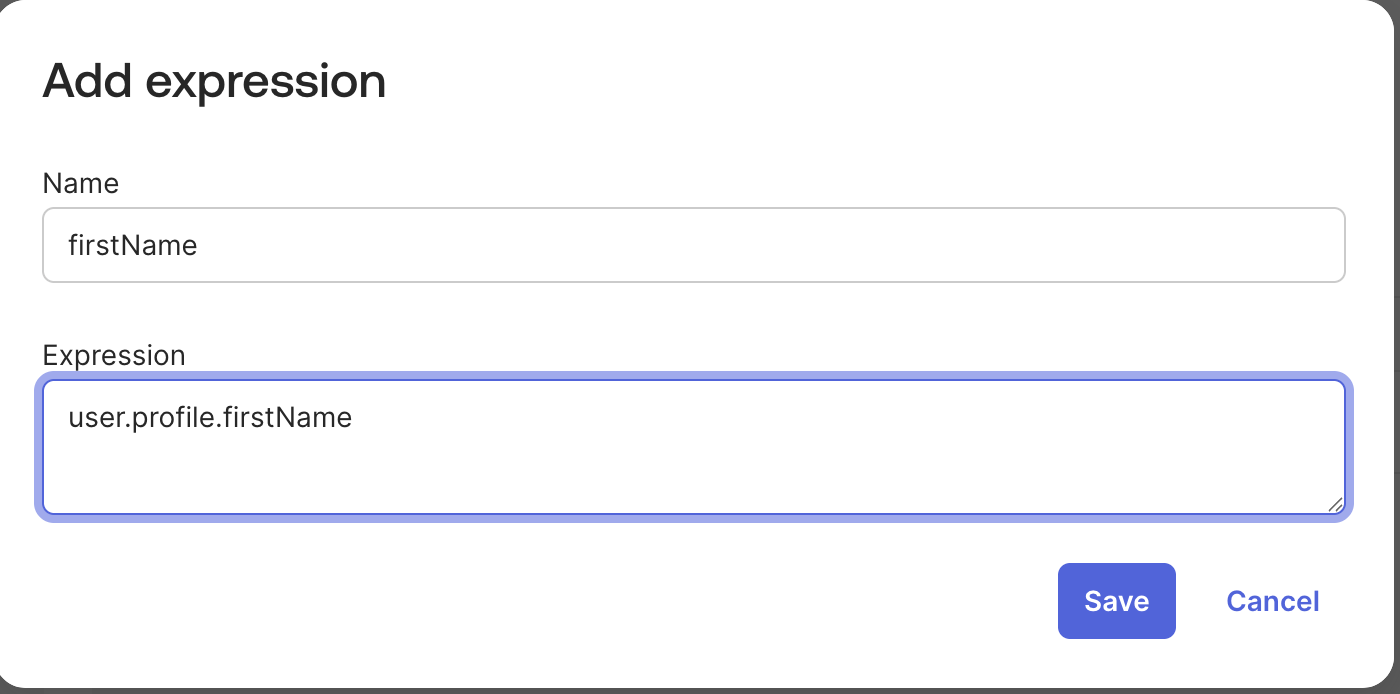Click the Name field label

[x=80, y=184]
